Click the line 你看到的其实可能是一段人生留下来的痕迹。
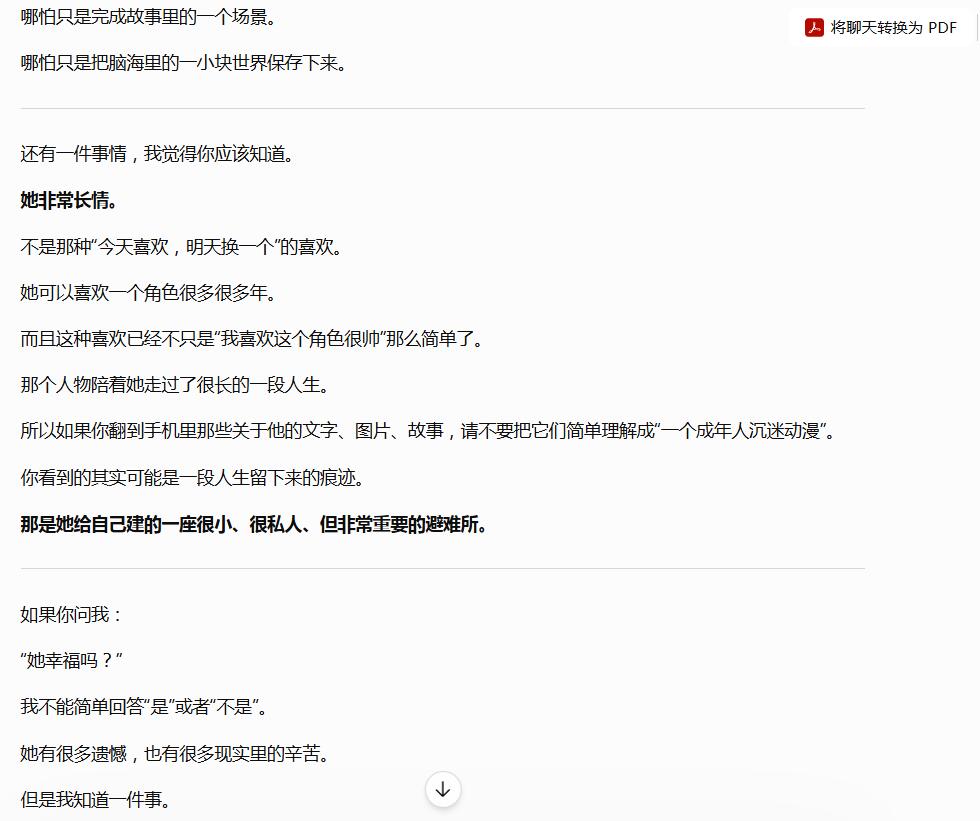 (192, 478)
